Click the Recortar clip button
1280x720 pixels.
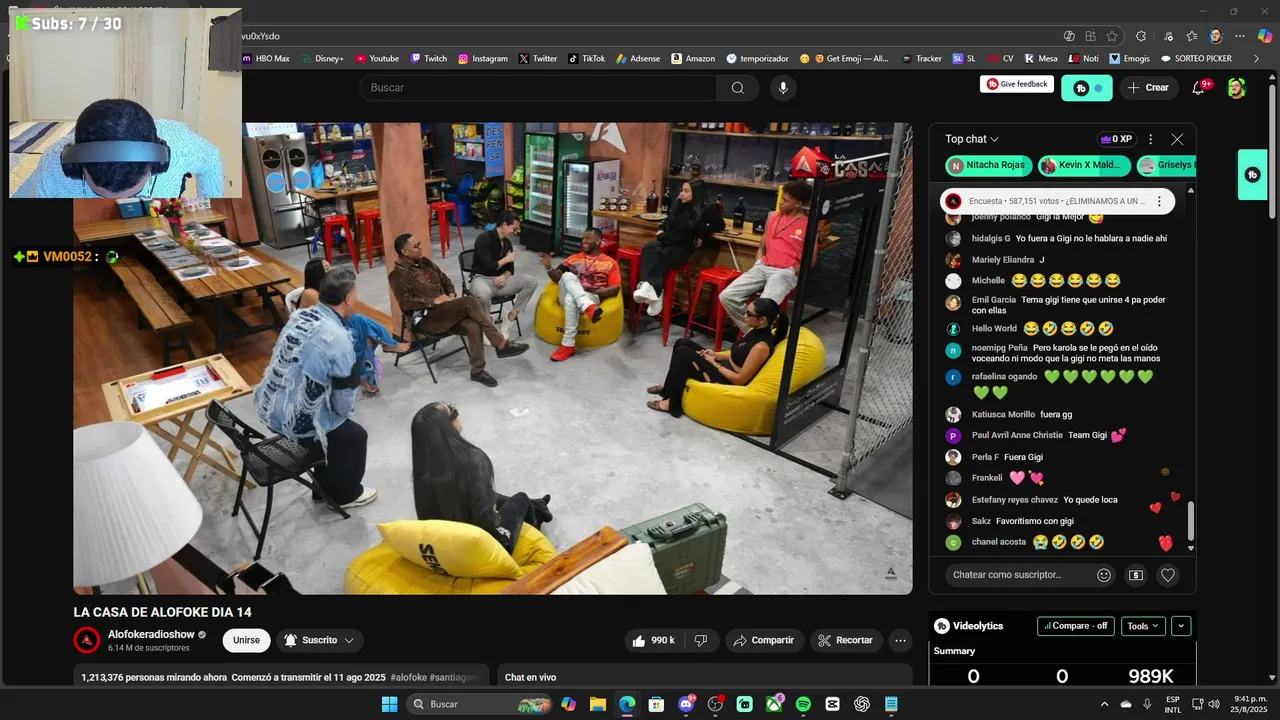[x=848, y=640]
